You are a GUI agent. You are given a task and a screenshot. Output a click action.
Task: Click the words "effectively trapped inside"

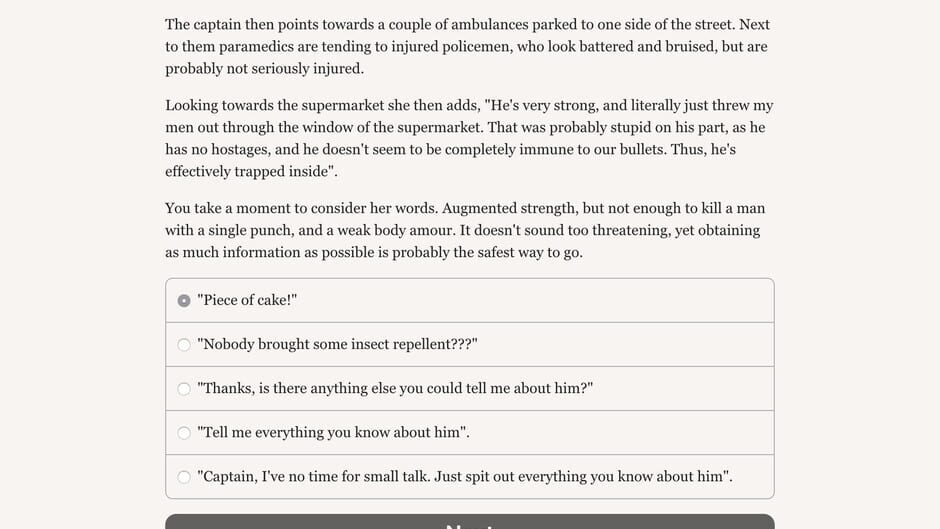(x=248, y=171)
